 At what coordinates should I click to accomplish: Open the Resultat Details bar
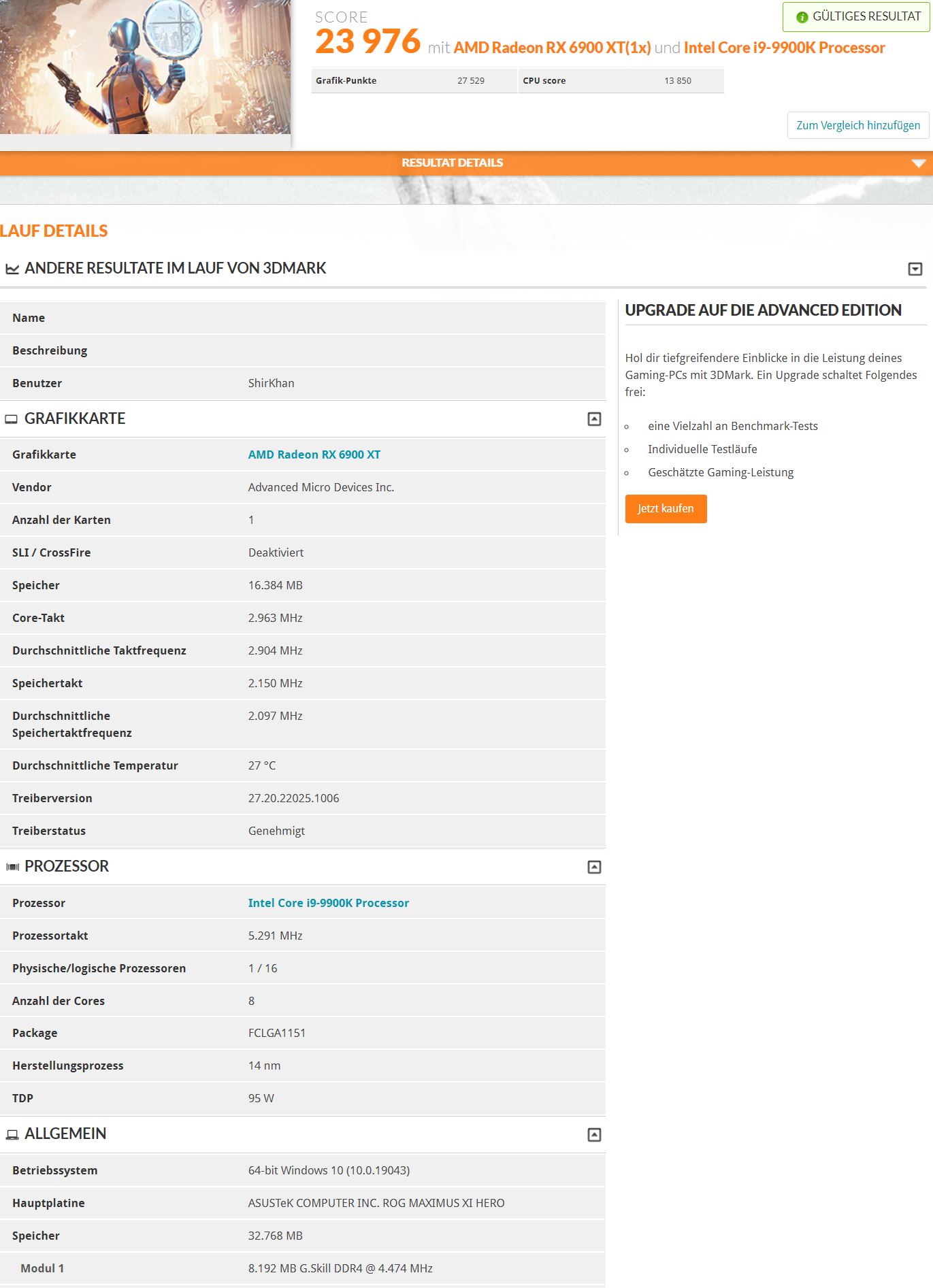(x=466, y=163)
